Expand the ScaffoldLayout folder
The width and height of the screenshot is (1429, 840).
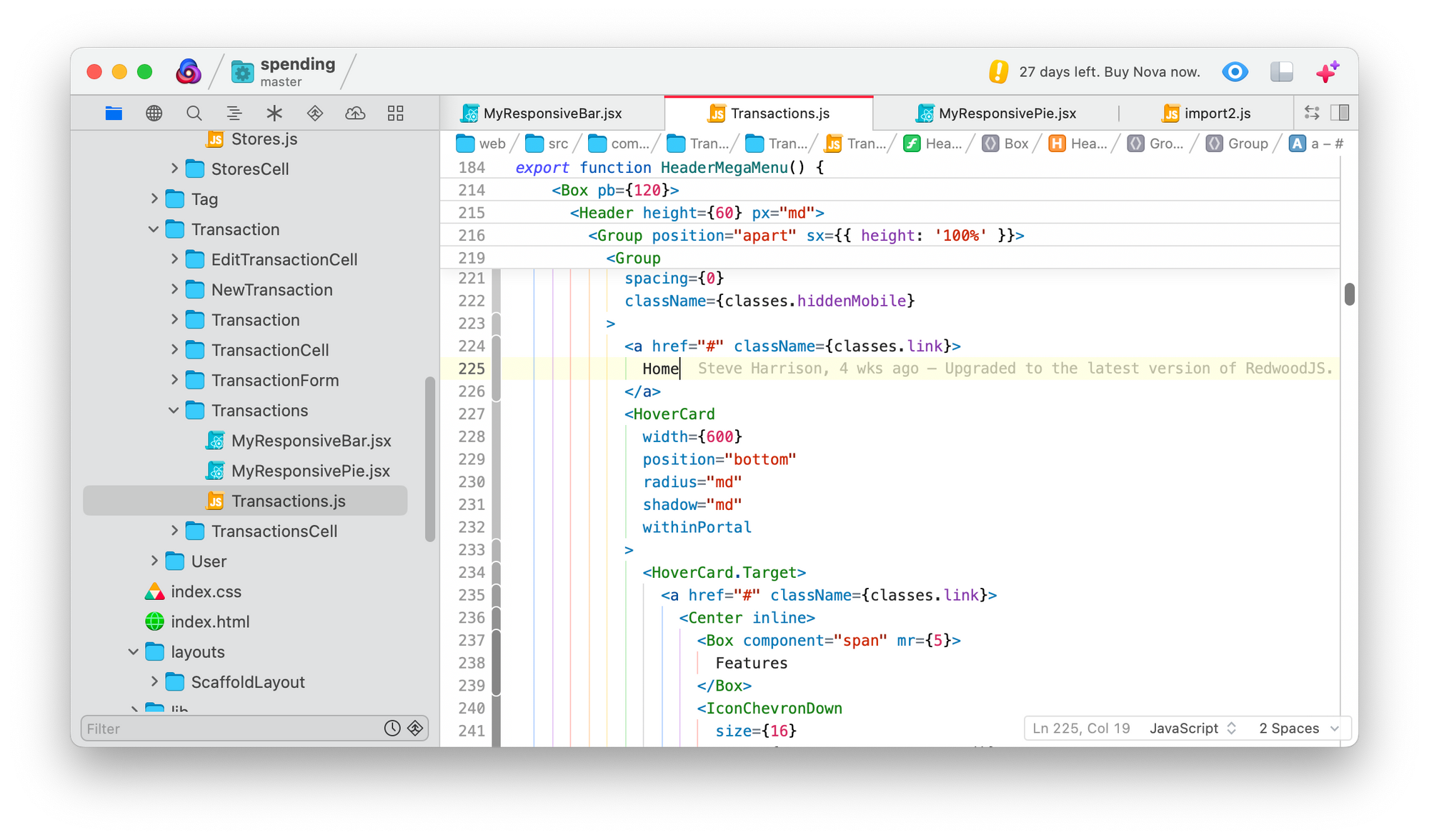coord(154,681)
